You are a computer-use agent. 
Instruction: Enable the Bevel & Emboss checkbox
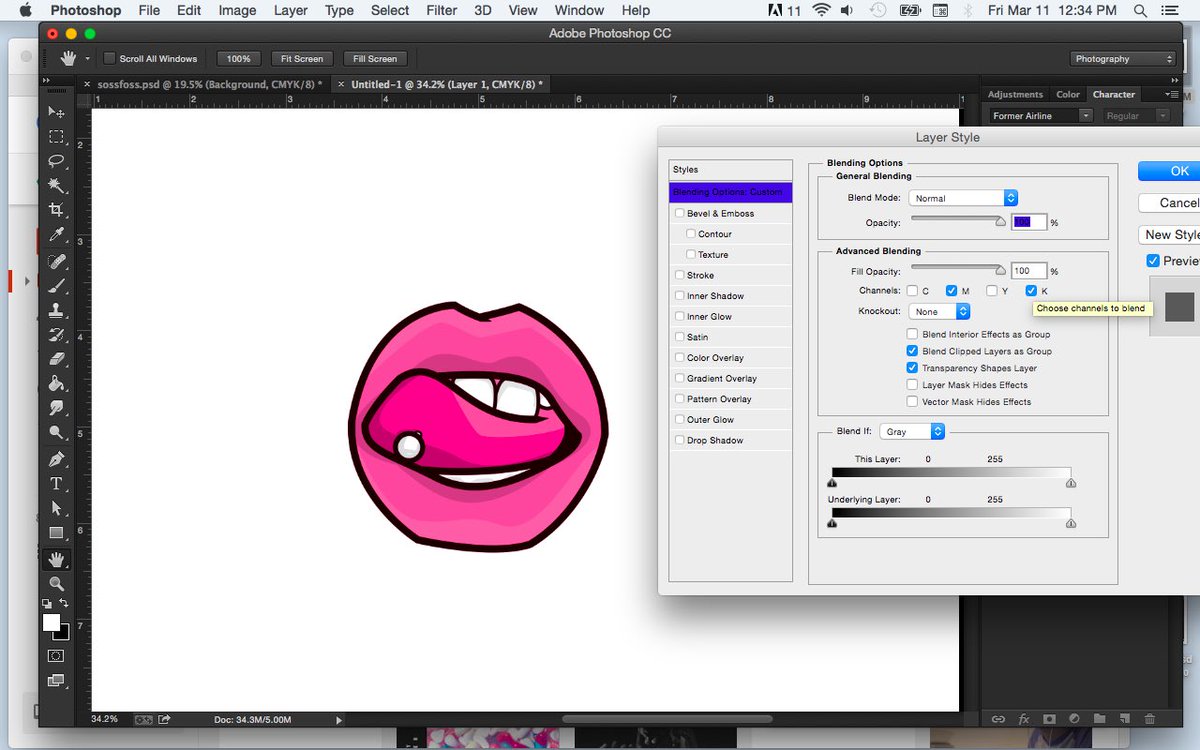click(x=680, y=213)
